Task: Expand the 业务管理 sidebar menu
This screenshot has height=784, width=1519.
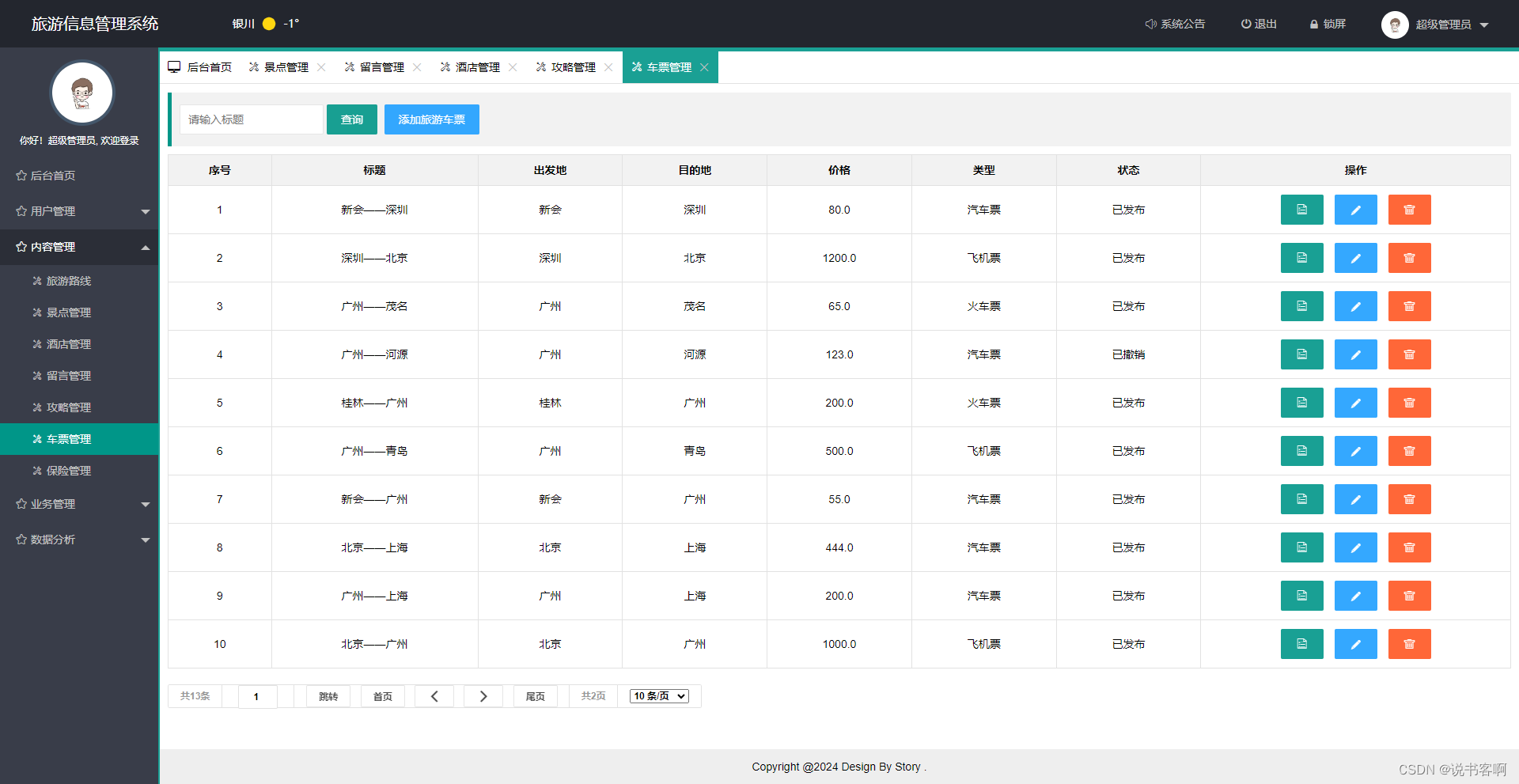Action: 79,504
